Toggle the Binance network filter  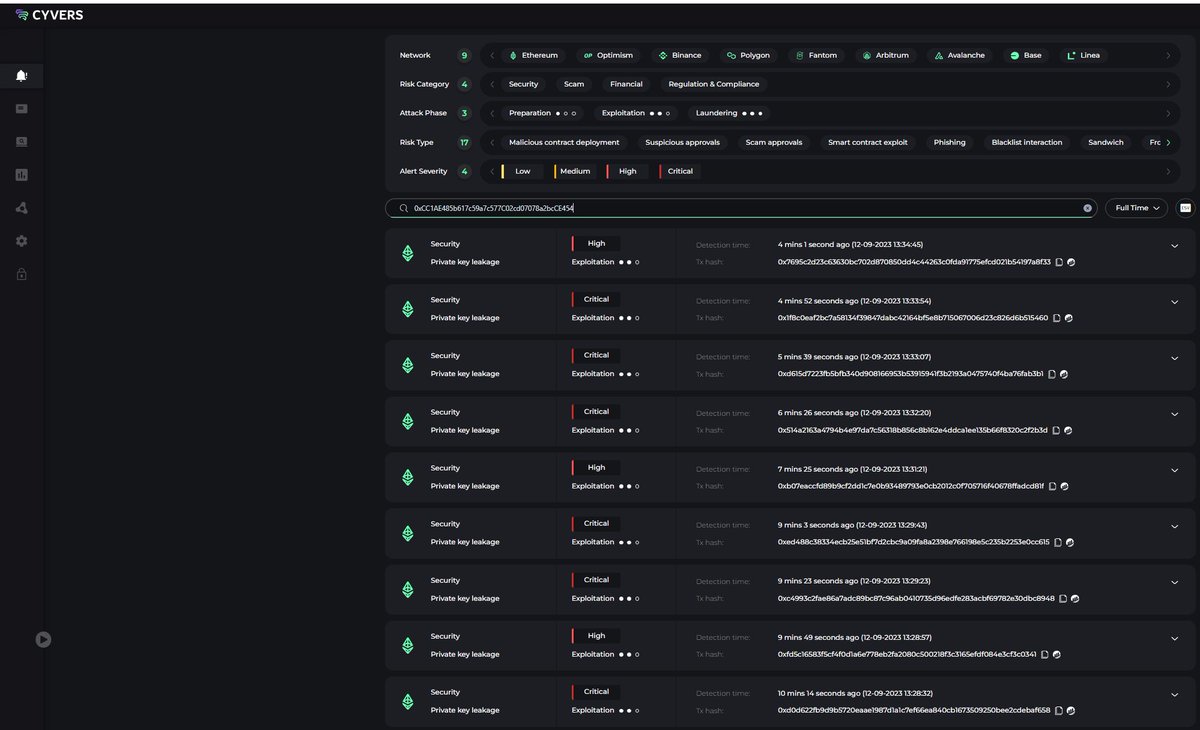pos(679,55)
